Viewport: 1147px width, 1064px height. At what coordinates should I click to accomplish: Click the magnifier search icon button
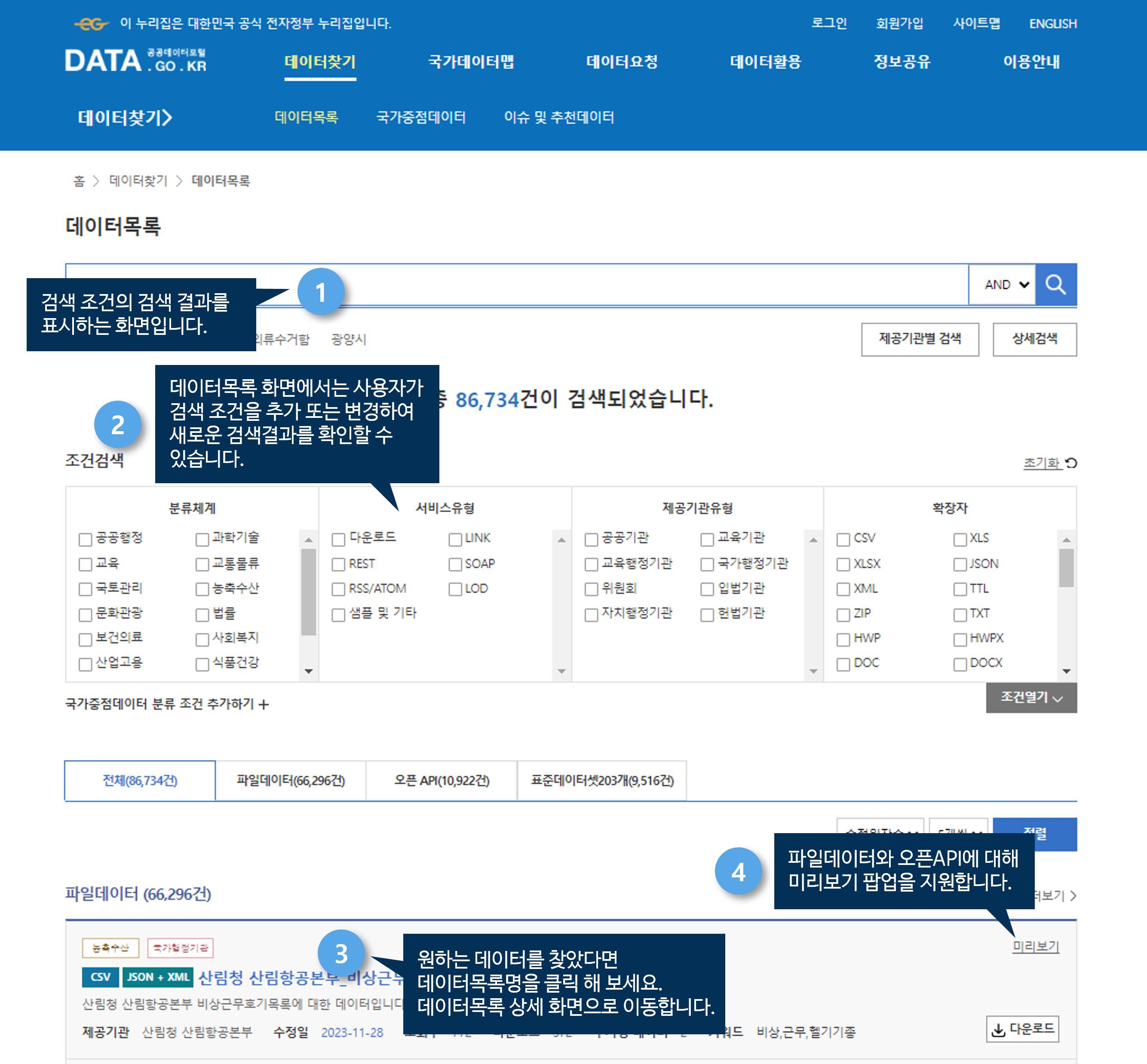1055,285
